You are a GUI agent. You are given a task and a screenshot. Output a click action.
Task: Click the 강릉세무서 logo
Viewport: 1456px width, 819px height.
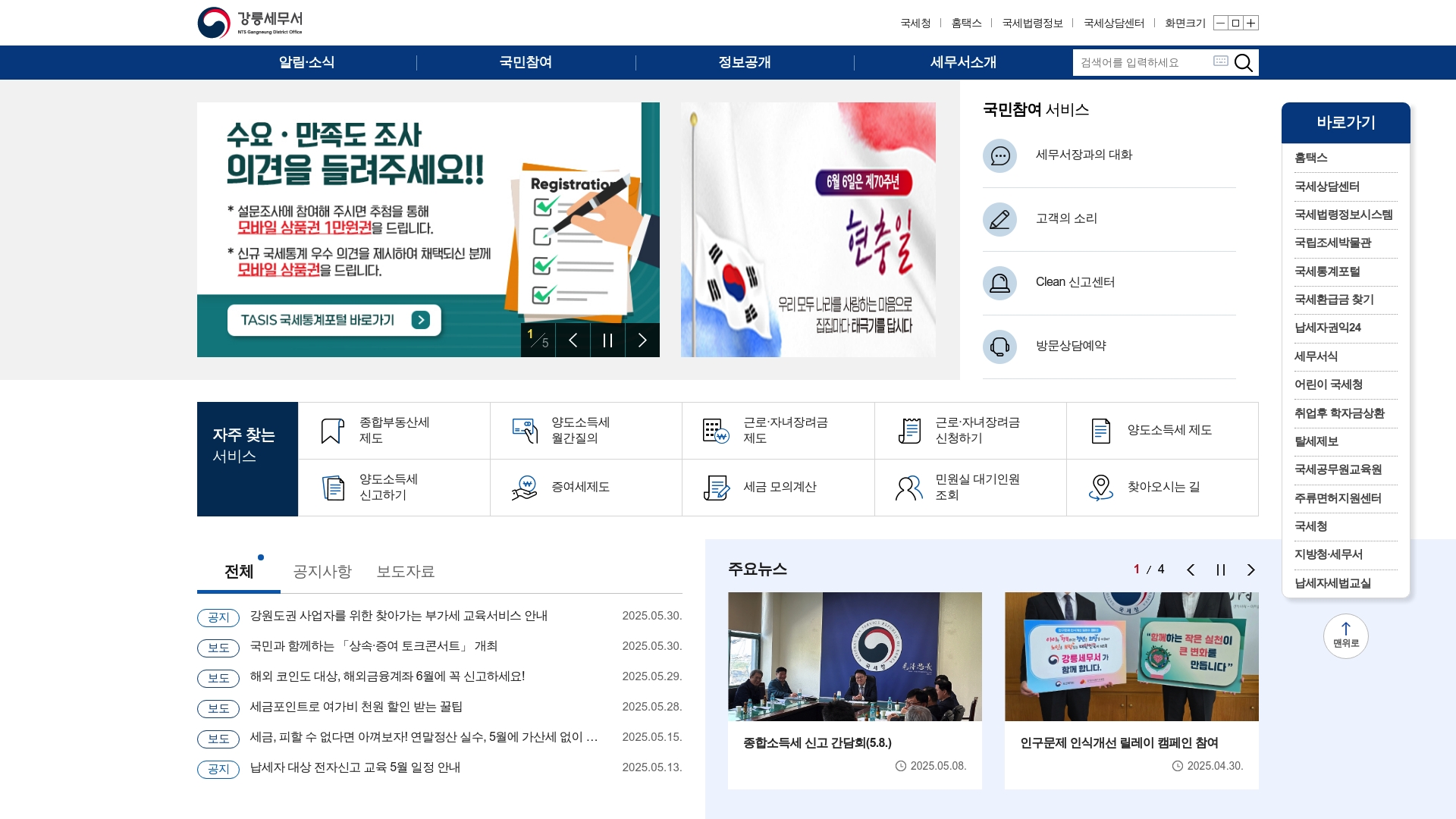250,23
